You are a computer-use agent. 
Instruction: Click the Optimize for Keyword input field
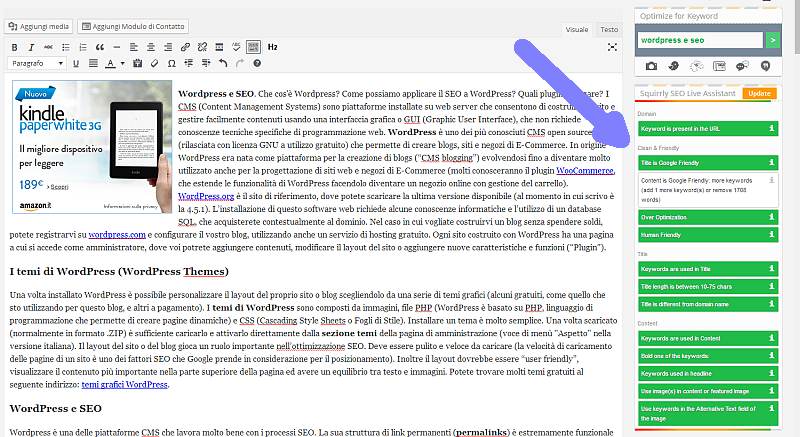(699, 40)
